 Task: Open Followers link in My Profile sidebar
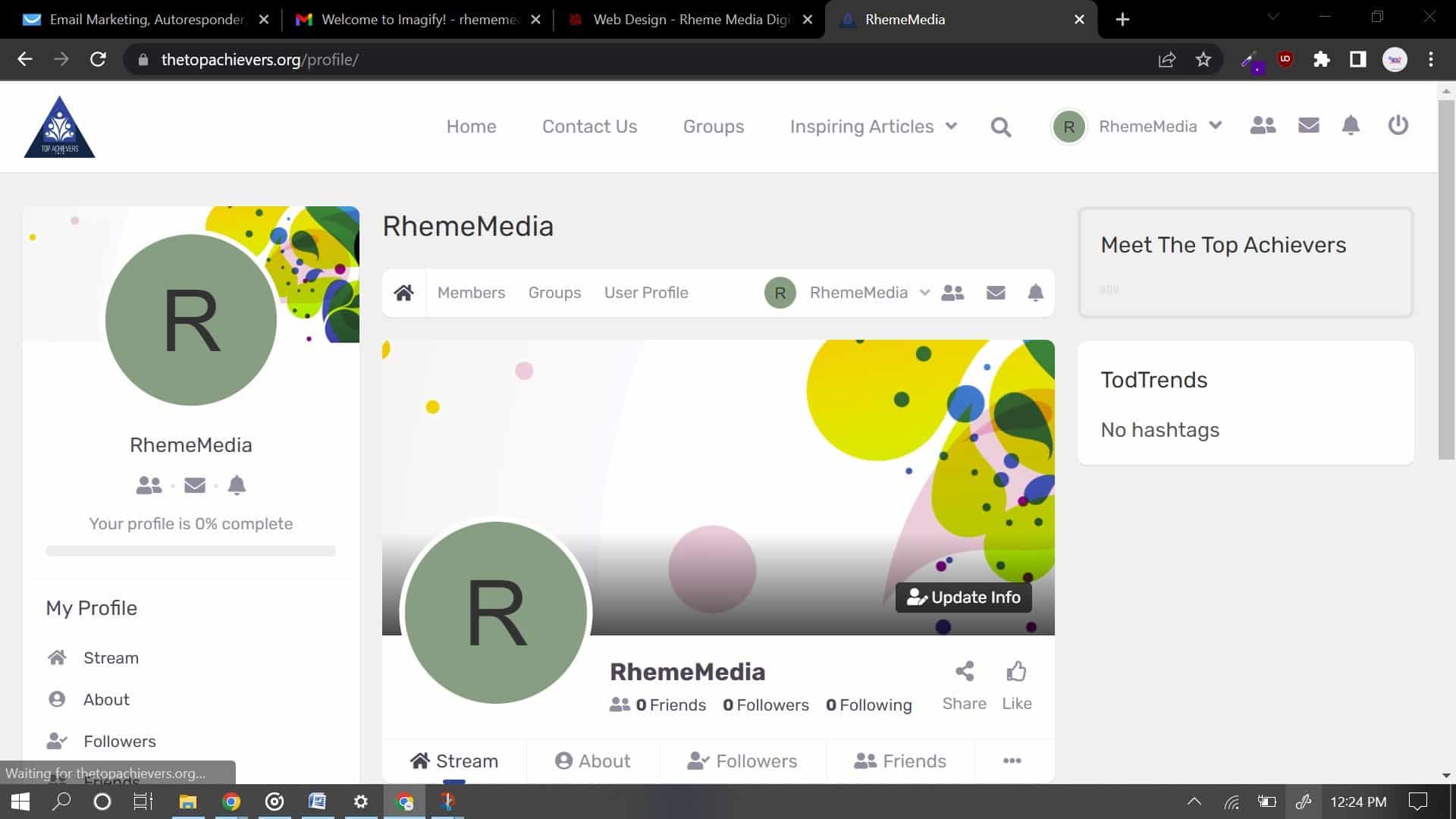[x=119, y=742]
